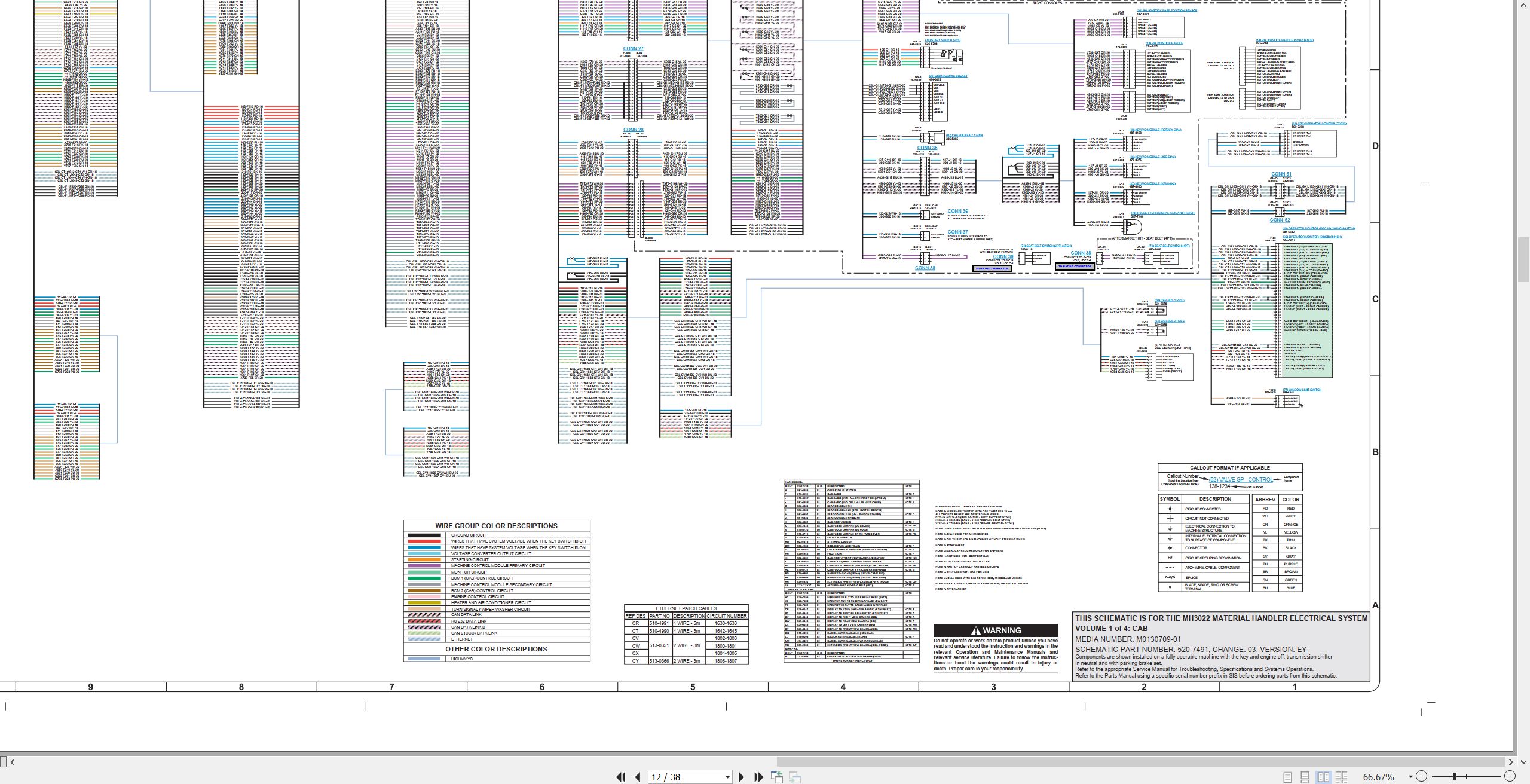The image size is (1530, 784).
Task: Jump to the last page
Action: (759, 777)
